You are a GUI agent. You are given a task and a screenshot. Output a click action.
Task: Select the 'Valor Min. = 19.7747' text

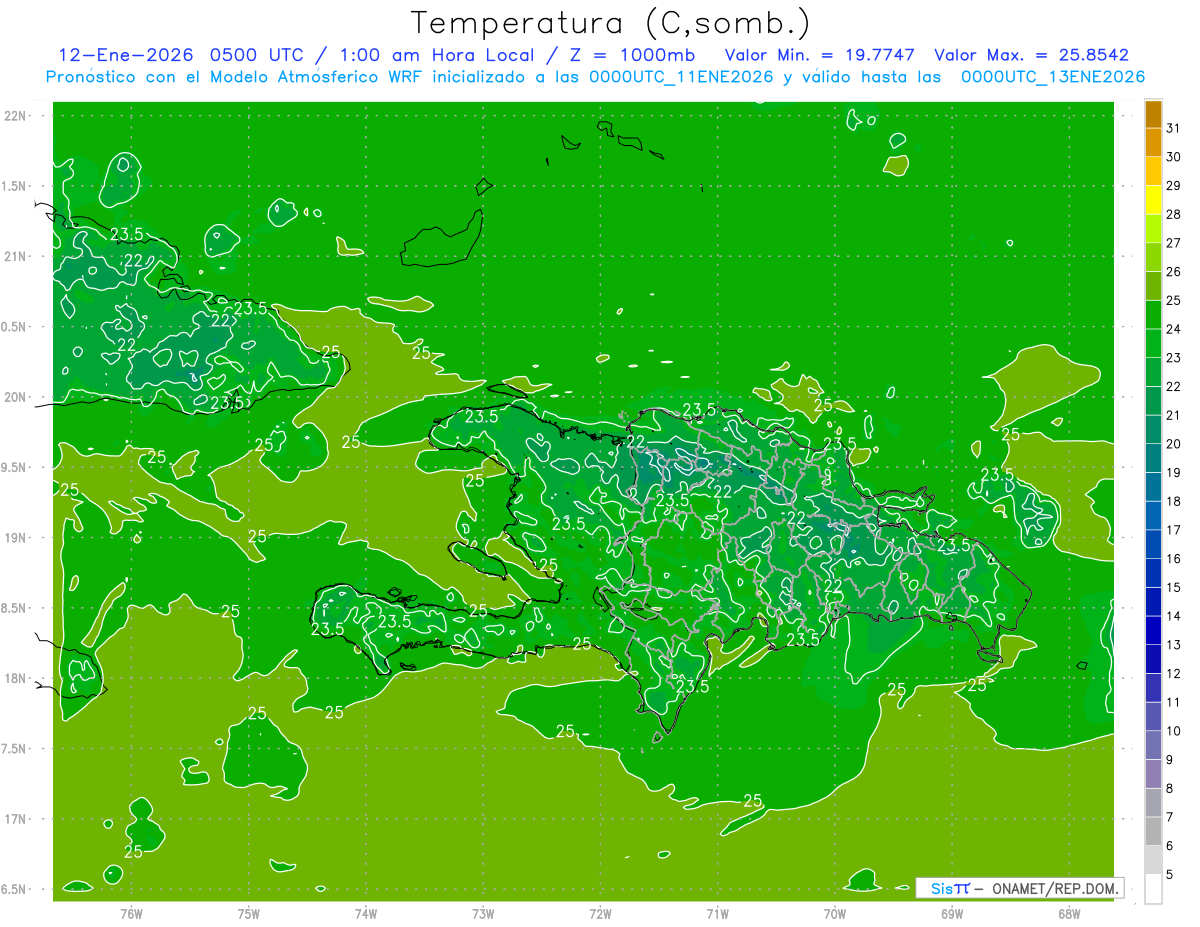[x=820, y=55]
